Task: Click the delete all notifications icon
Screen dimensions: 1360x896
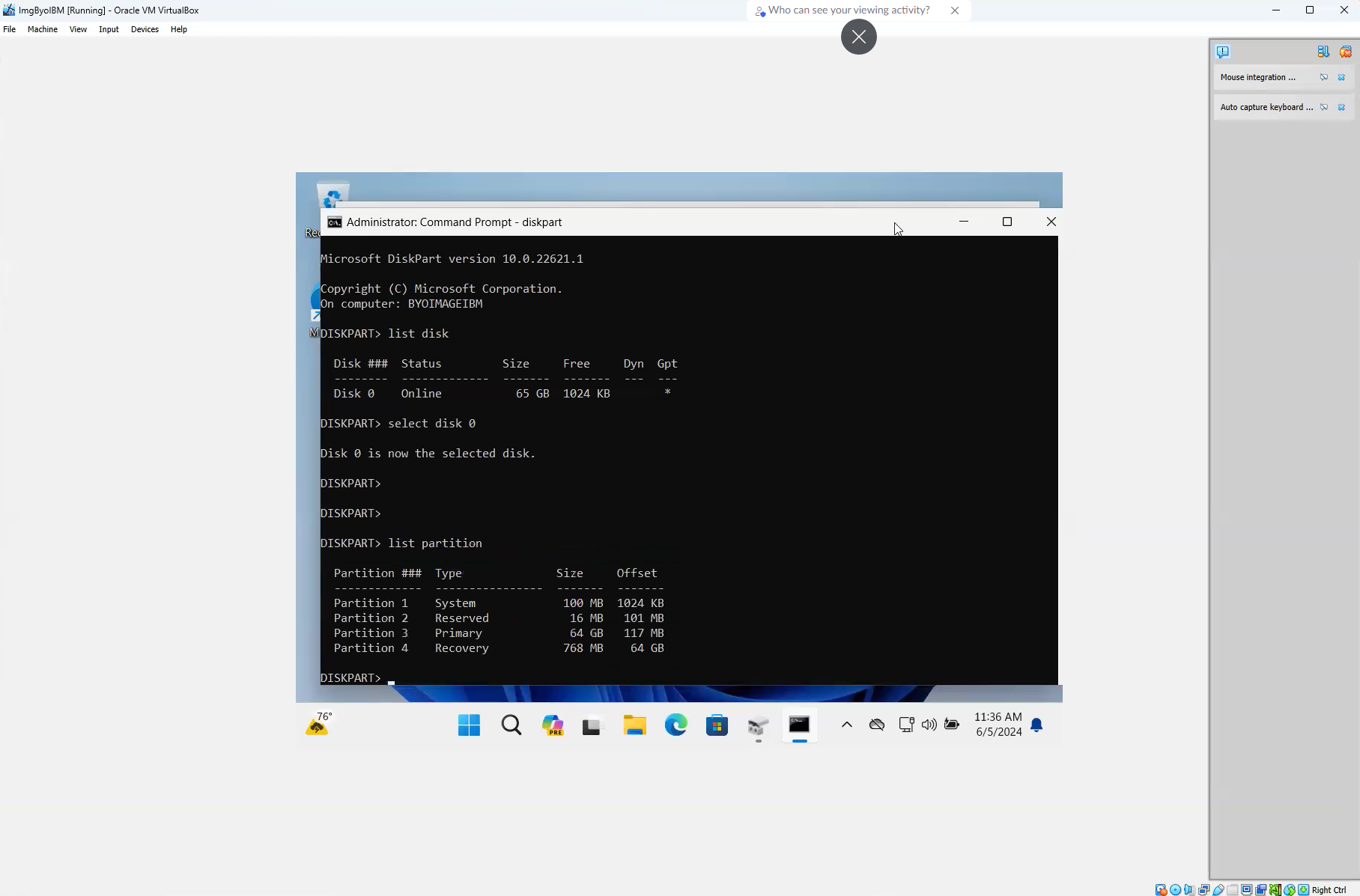Action: click(x=1346, y=52)
